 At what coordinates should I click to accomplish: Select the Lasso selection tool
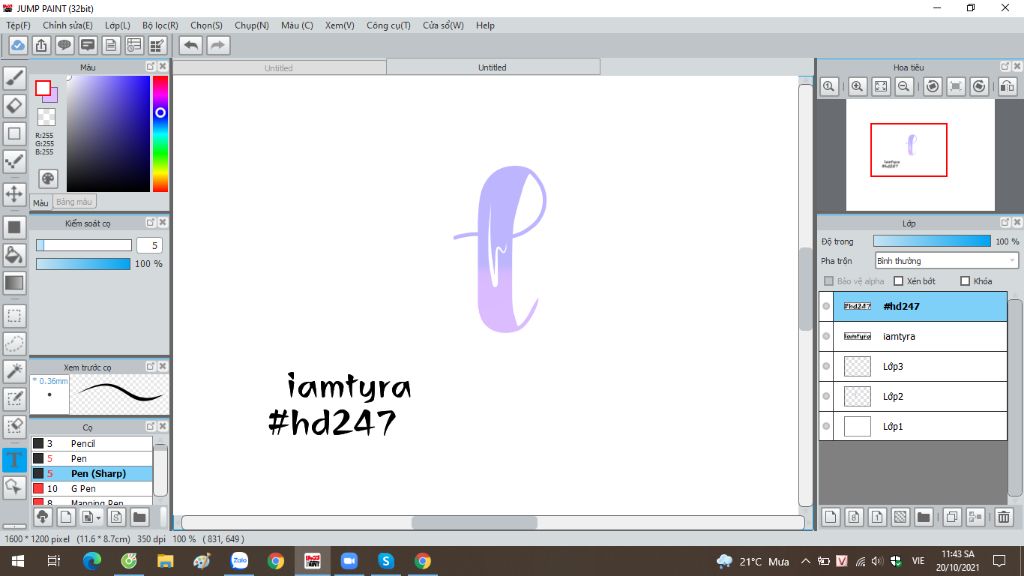(x=14, y=344)
